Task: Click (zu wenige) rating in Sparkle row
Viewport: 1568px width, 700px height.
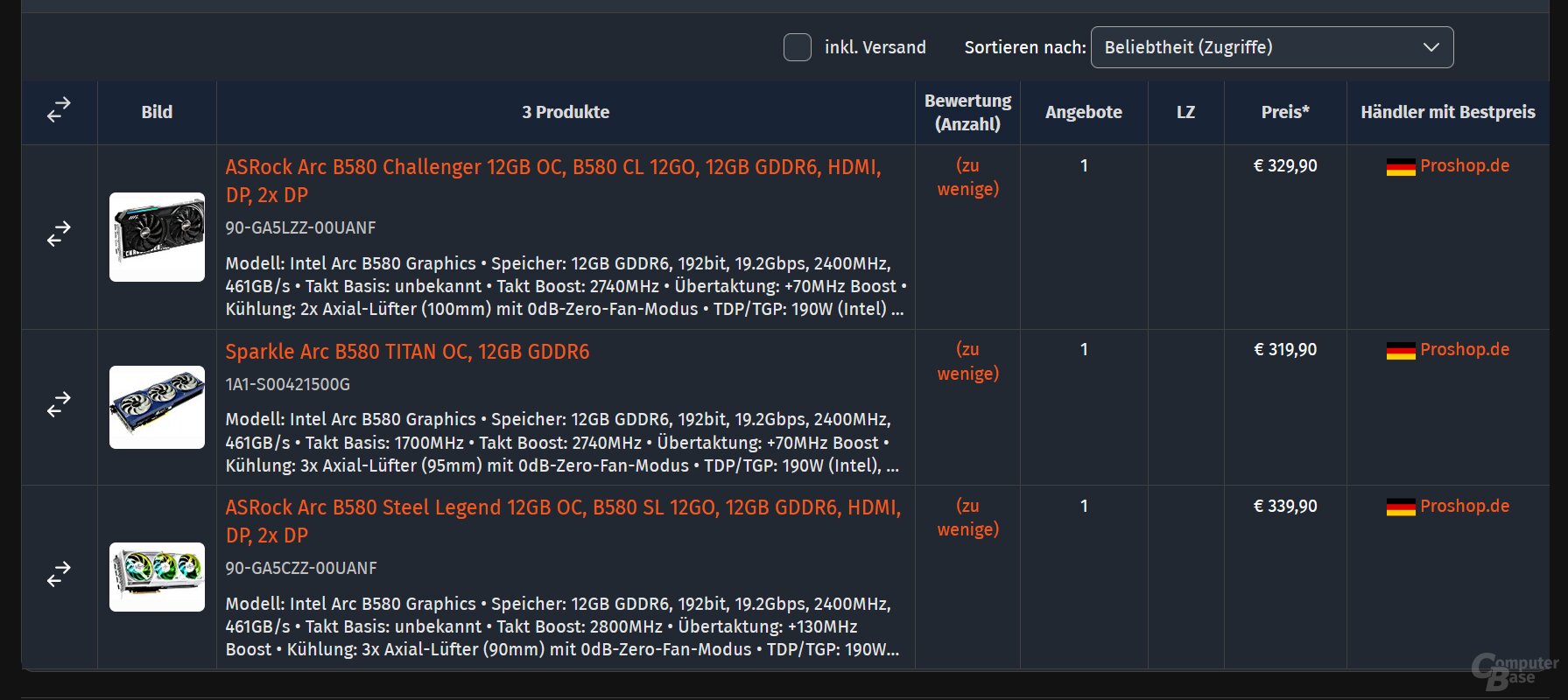Action: pyautogui.click(x=967, y=361)
